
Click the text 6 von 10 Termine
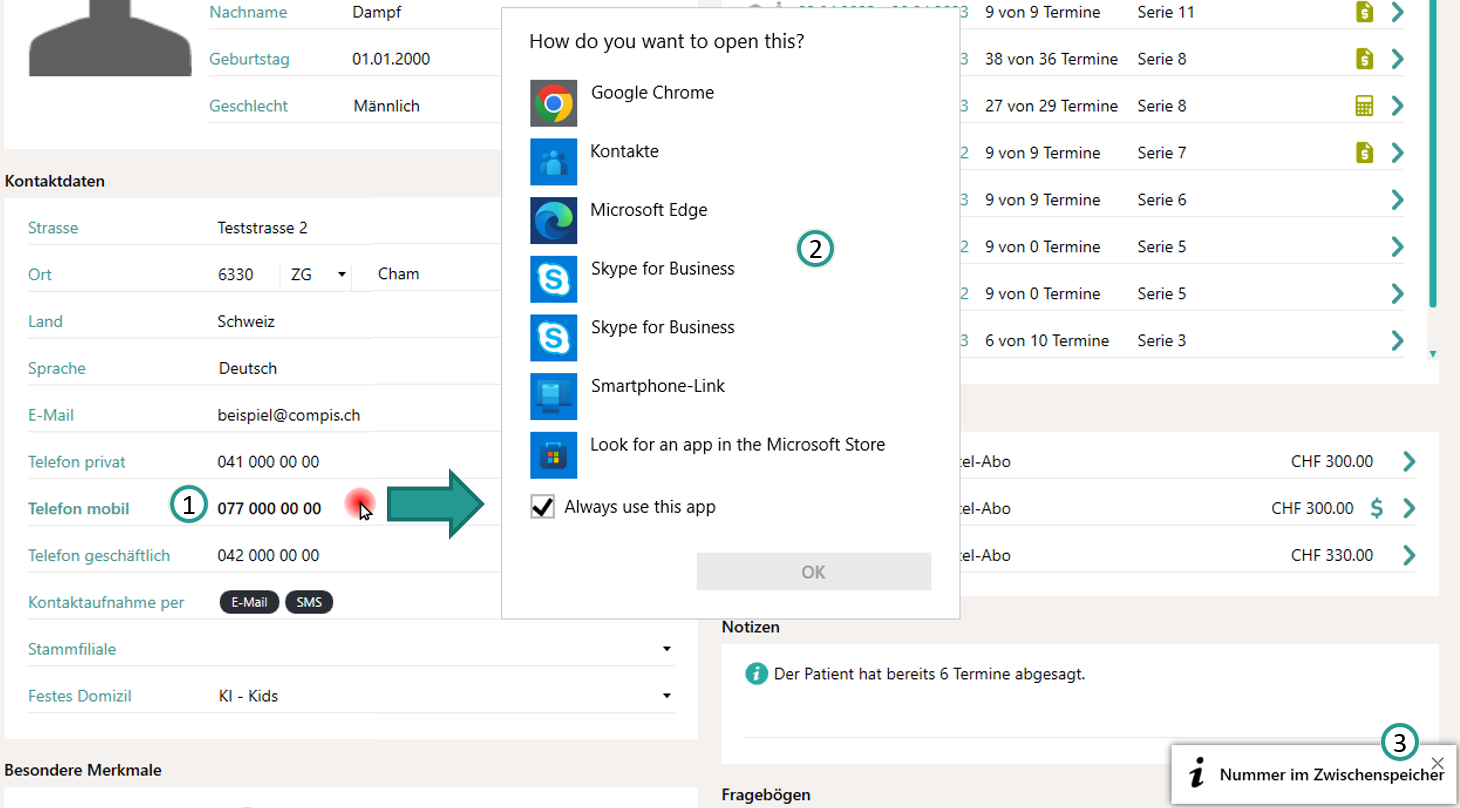[x=1047, y=341]
